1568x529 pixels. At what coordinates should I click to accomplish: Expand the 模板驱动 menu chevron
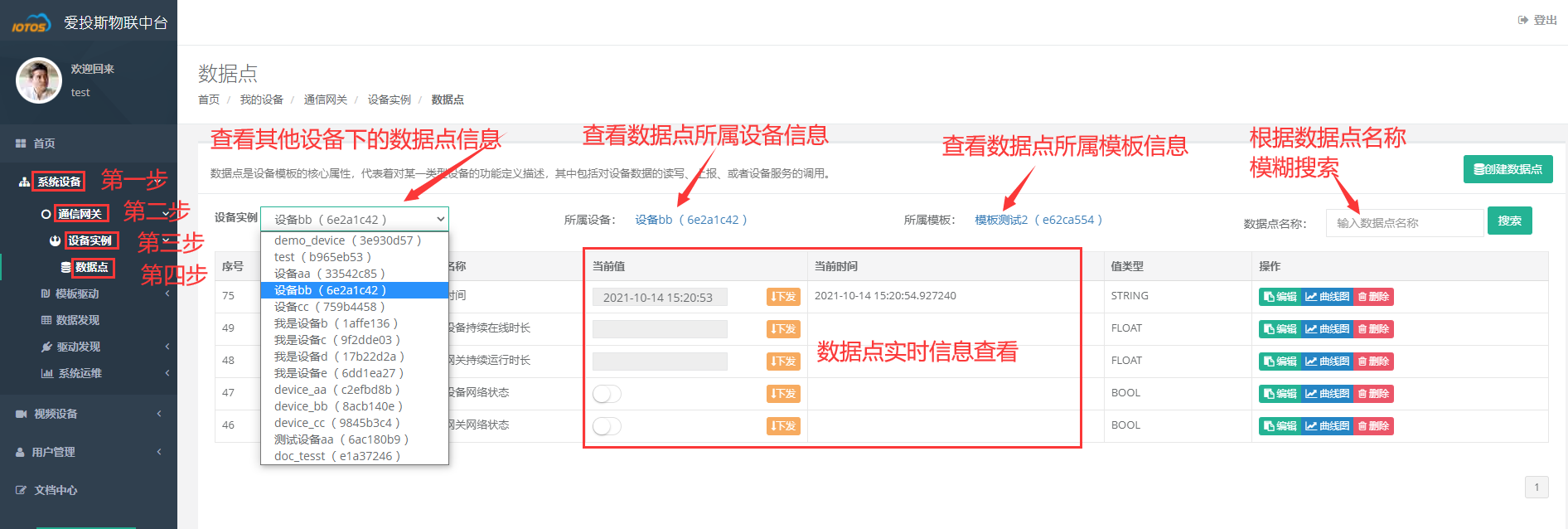click(167, 294)
